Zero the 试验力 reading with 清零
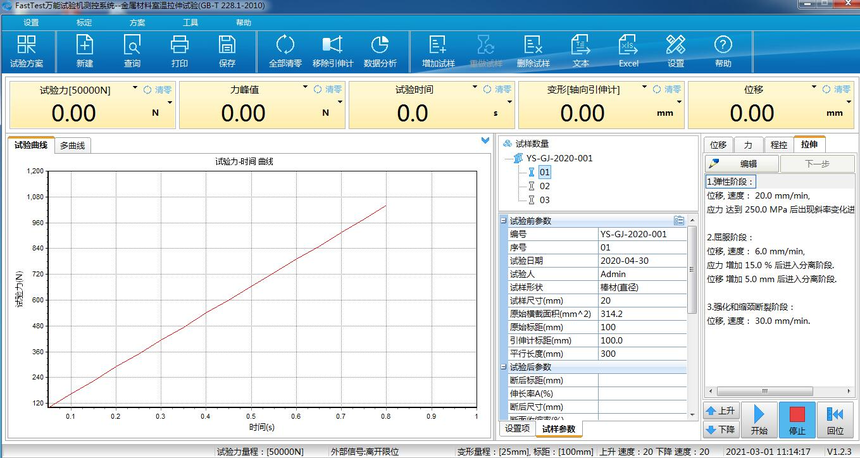 pos(158,89)
